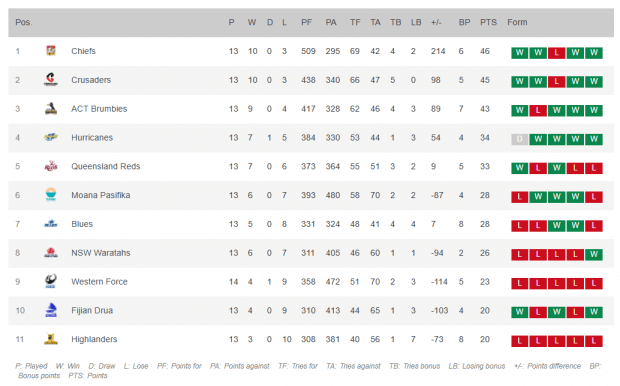Click the Fijian Drua team logo

point(51,310)
